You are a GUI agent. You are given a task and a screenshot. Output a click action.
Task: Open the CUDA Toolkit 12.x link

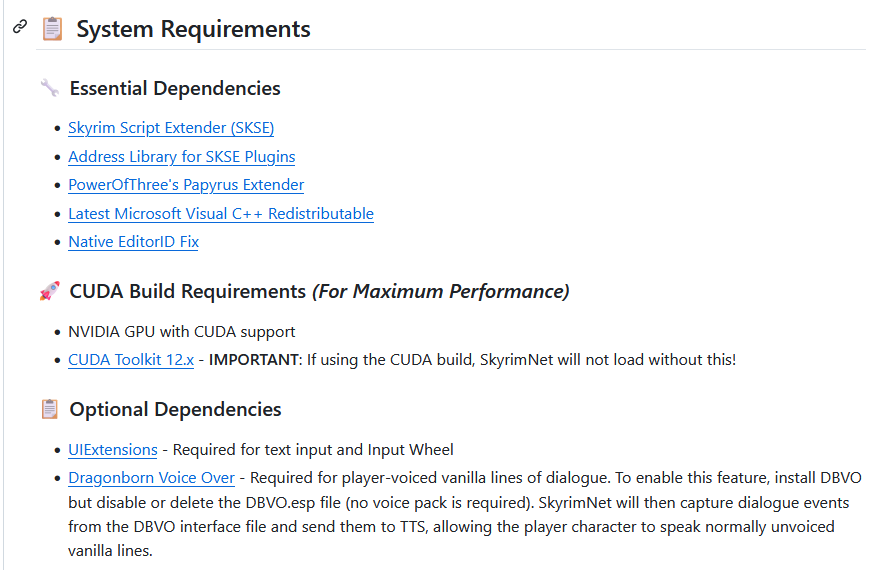[131, 360]
